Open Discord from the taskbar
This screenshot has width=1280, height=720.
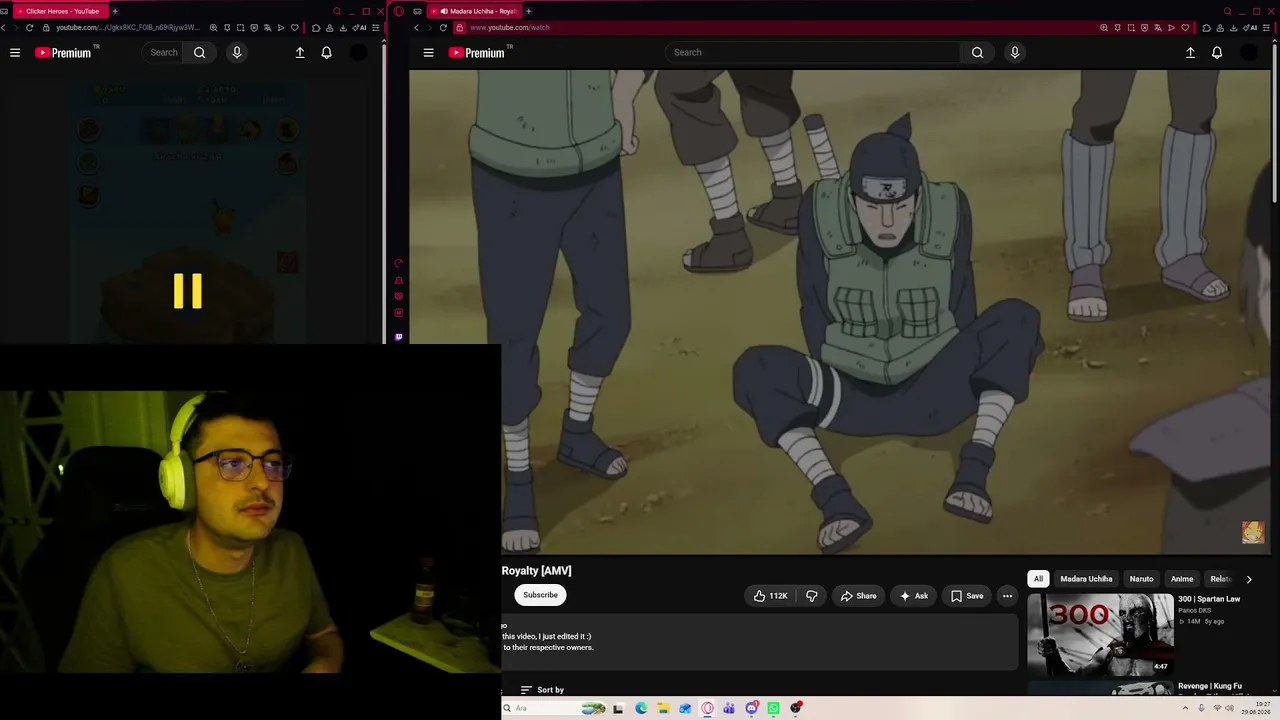tap(751, 708)
